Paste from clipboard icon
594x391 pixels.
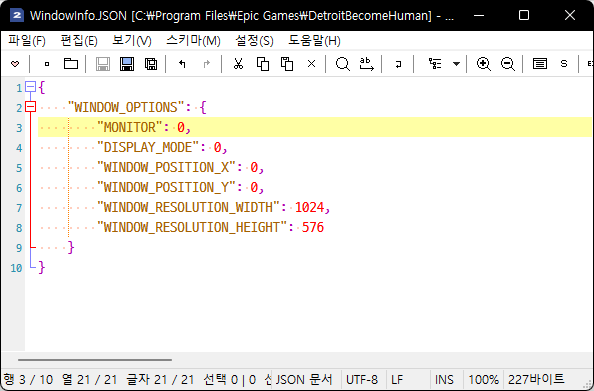287,64
